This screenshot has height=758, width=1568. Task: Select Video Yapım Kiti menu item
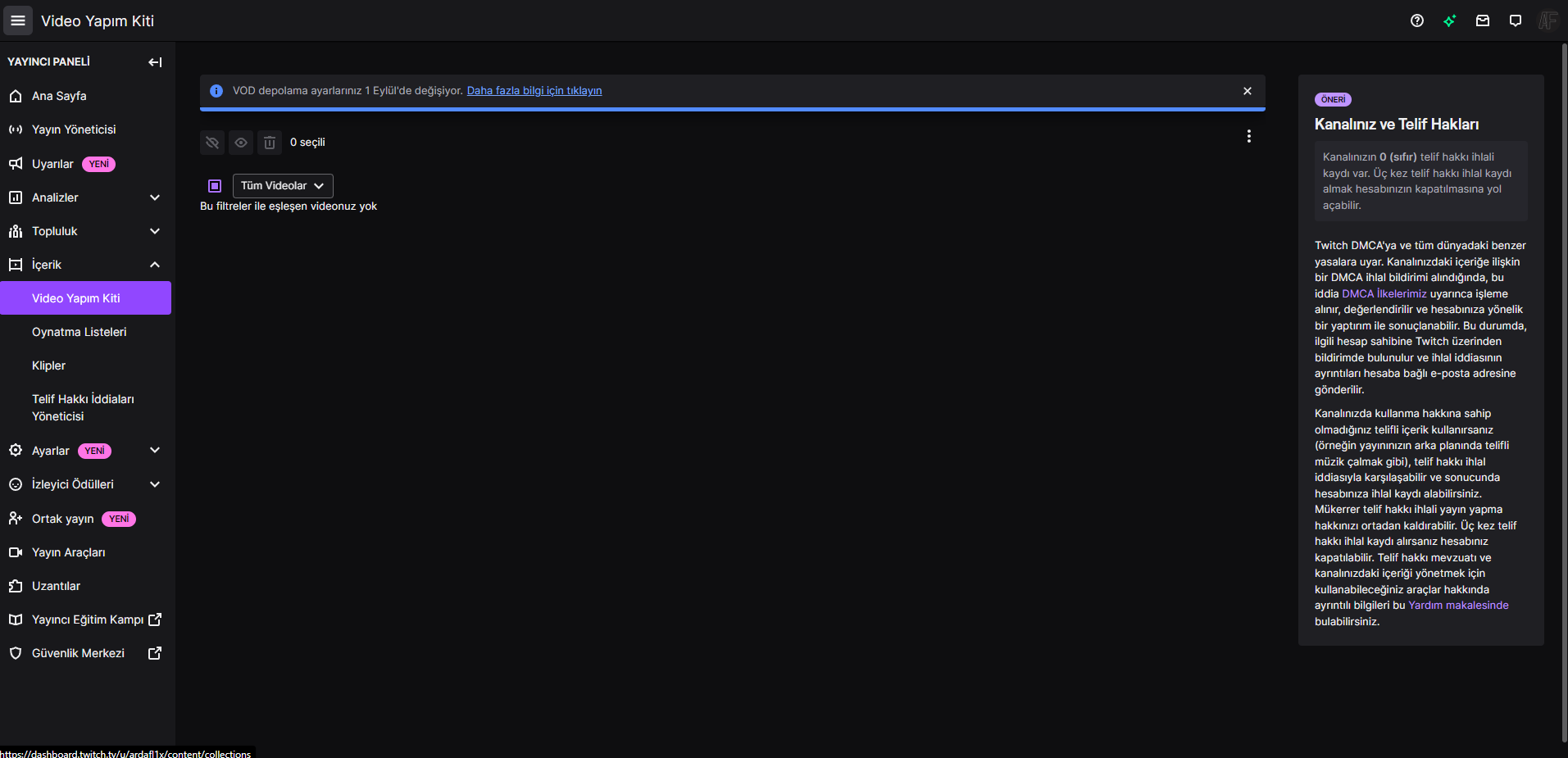coord(86,298)
